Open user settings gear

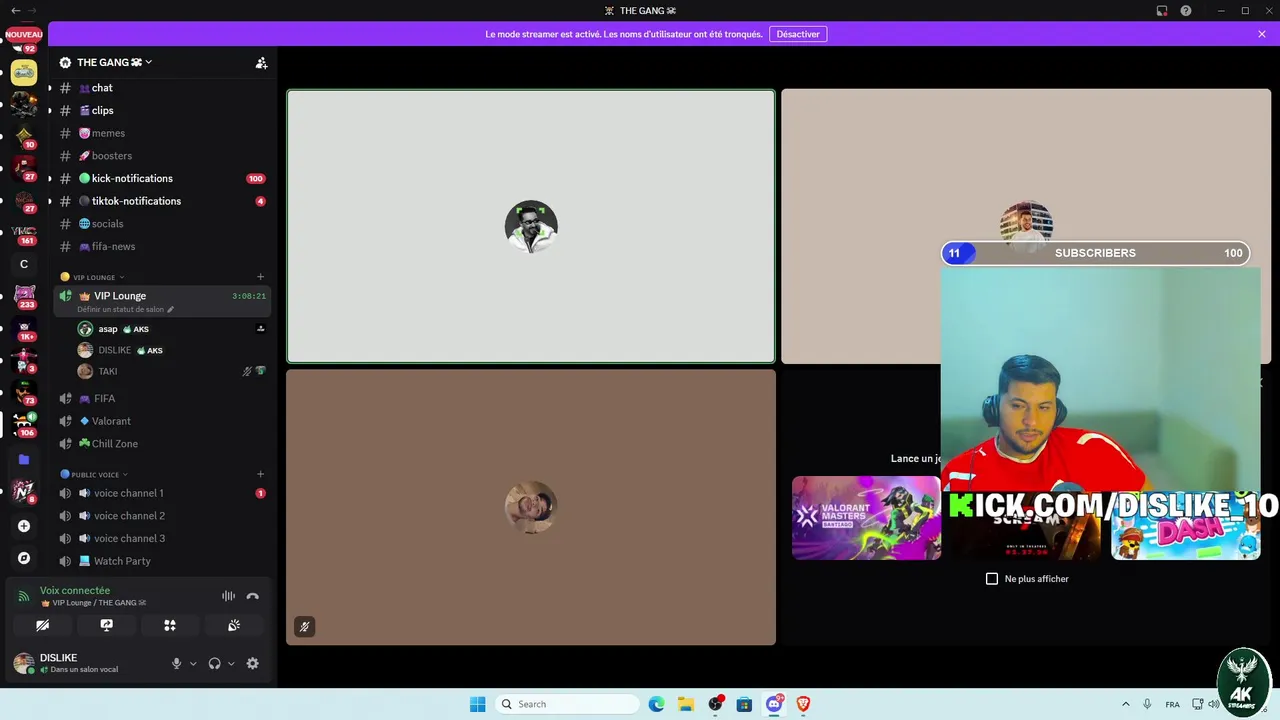(252, 663)
